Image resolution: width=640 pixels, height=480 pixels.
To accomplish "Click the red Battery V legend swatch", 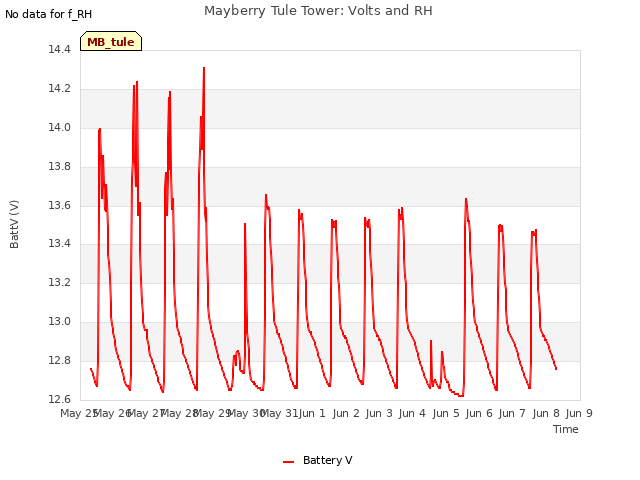I will pyautogui.click(x=289, y=462).
